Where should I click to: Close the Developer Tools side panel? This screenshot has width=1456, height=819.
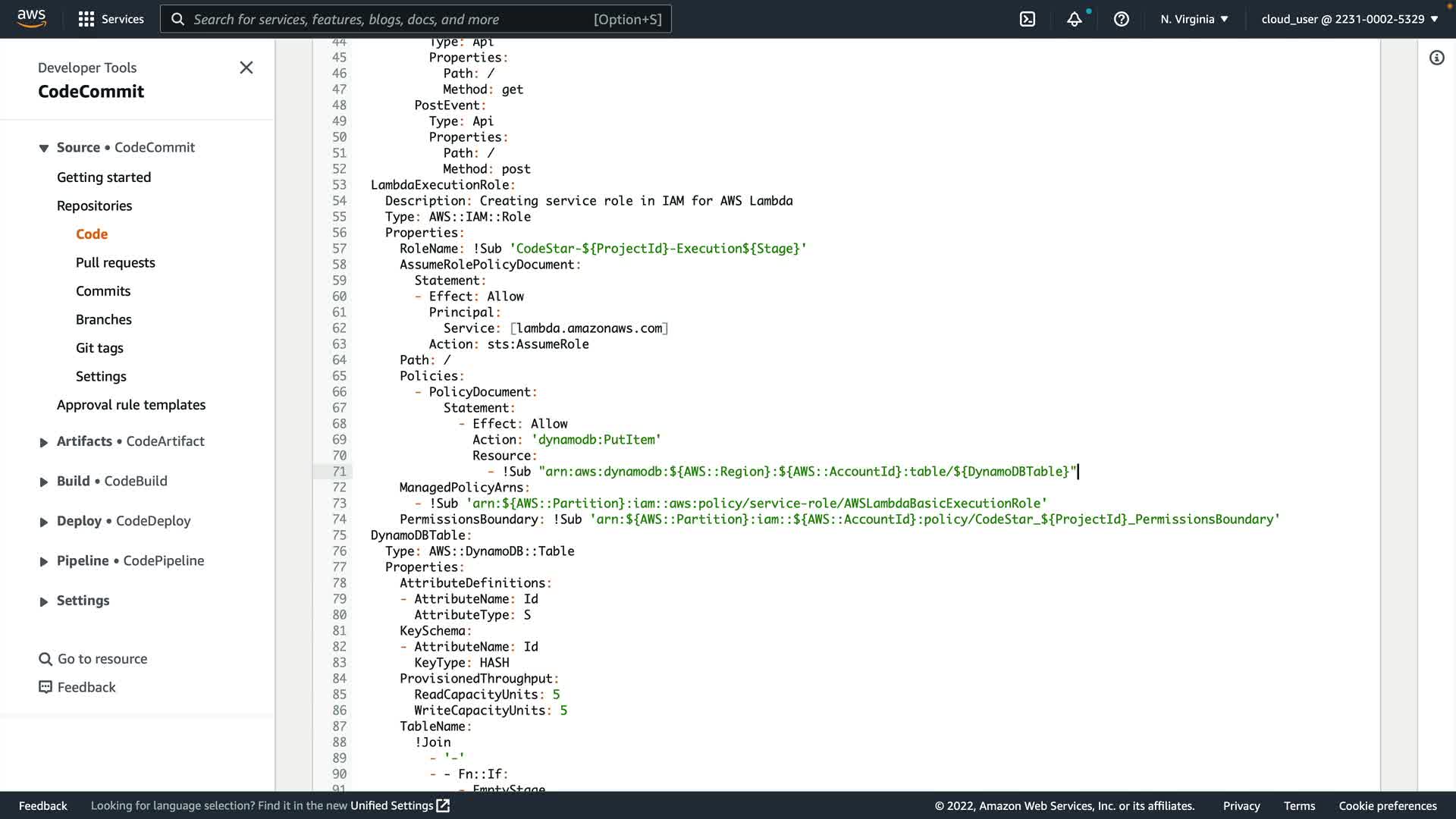pyautogui.click(x=246, y=67)
